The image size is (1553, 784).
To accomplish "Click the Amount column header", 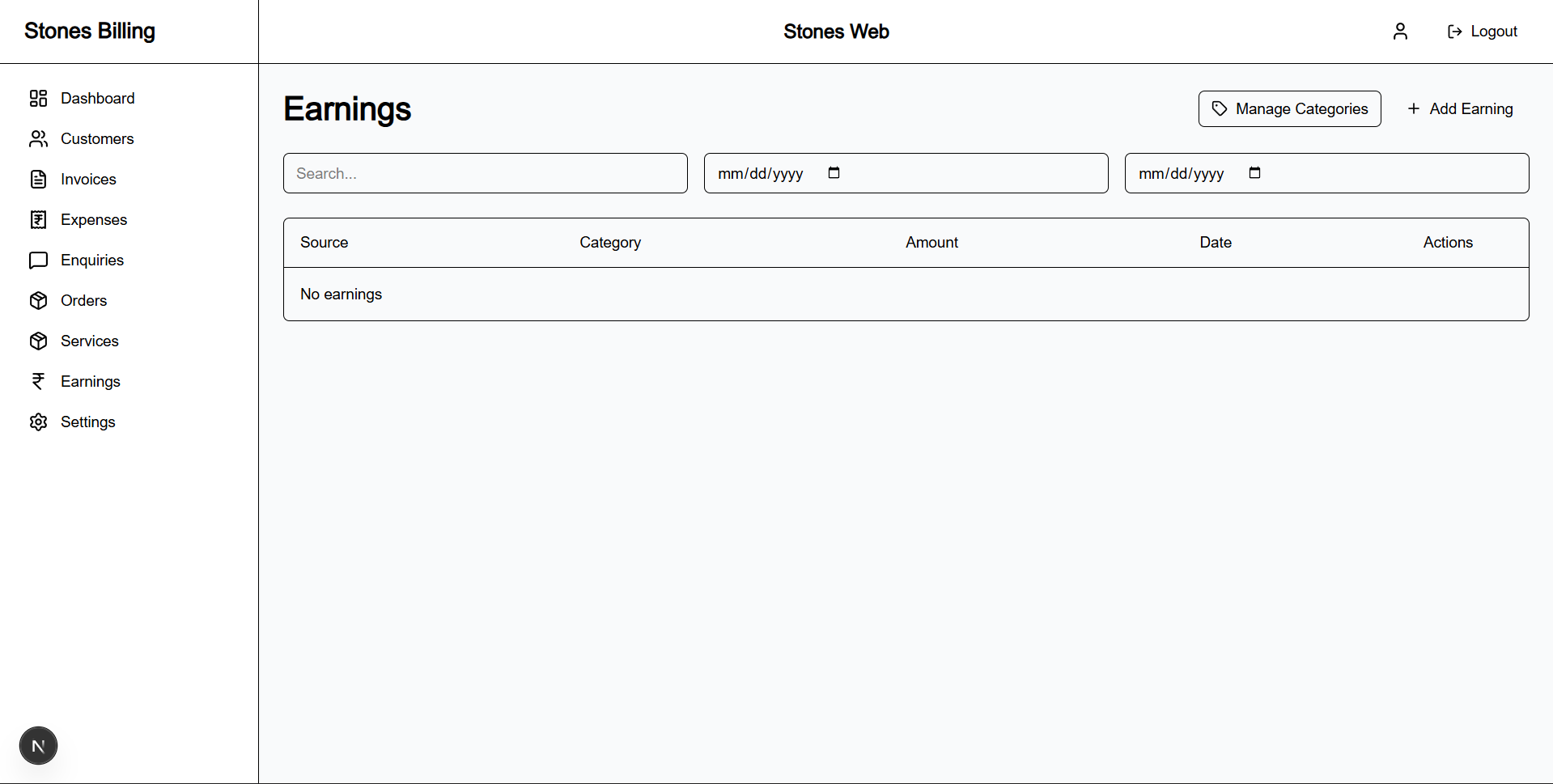I will [931, 243].
